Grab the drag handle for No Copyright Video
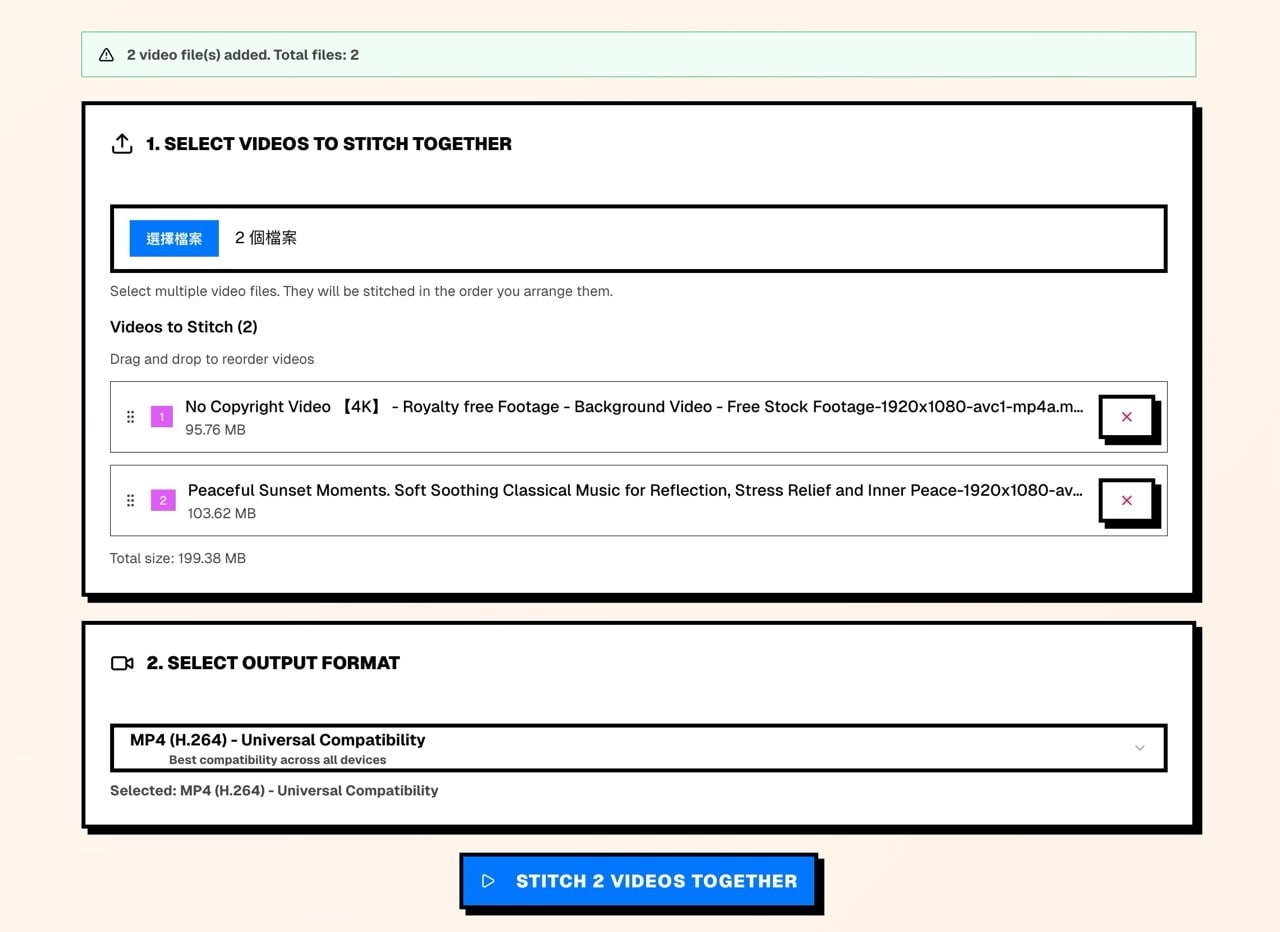 coord(130,417)
